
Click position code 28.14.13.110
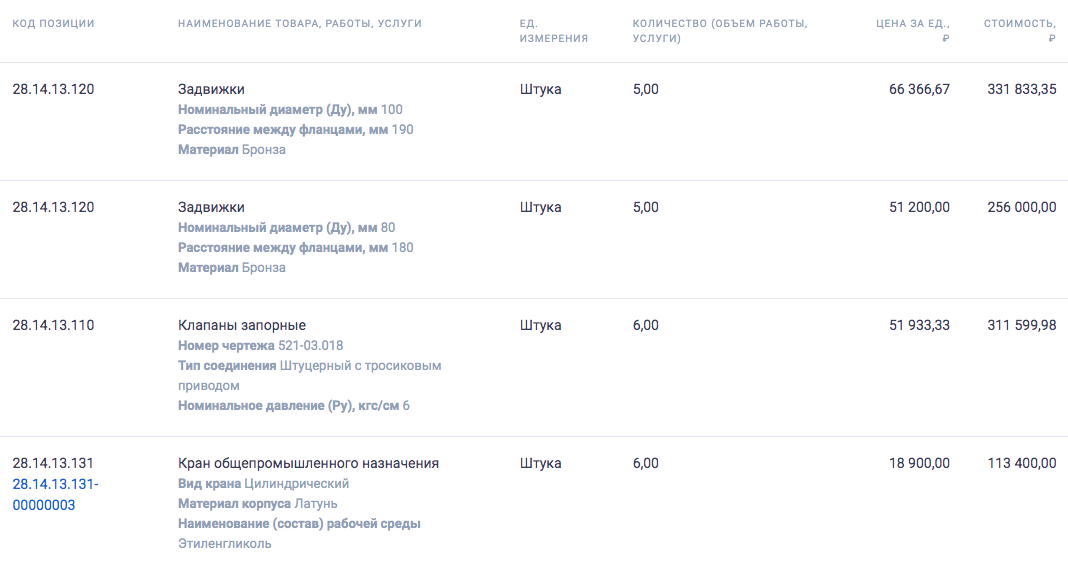tap(53, 325)
